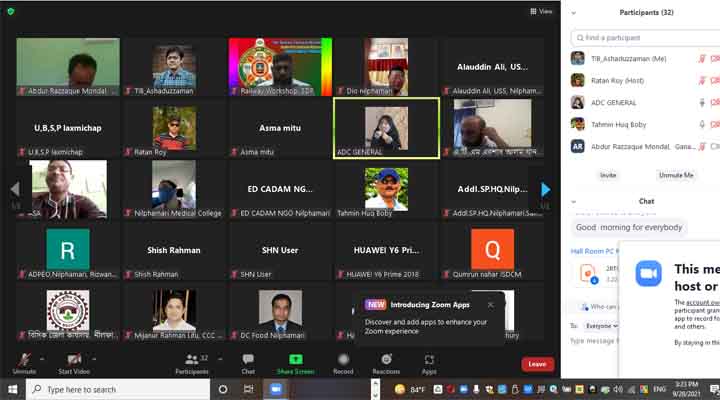Click the Find a participant search field
Screen dimensions: 720x400
pos(645,38)
